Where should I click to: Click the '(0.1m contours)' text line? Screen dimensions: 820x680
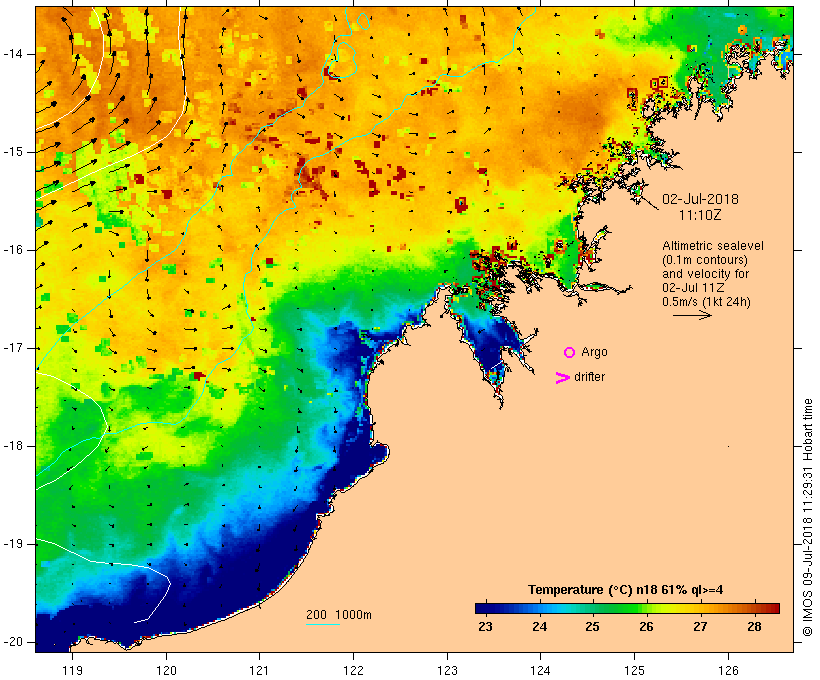(x=704, y=260)
